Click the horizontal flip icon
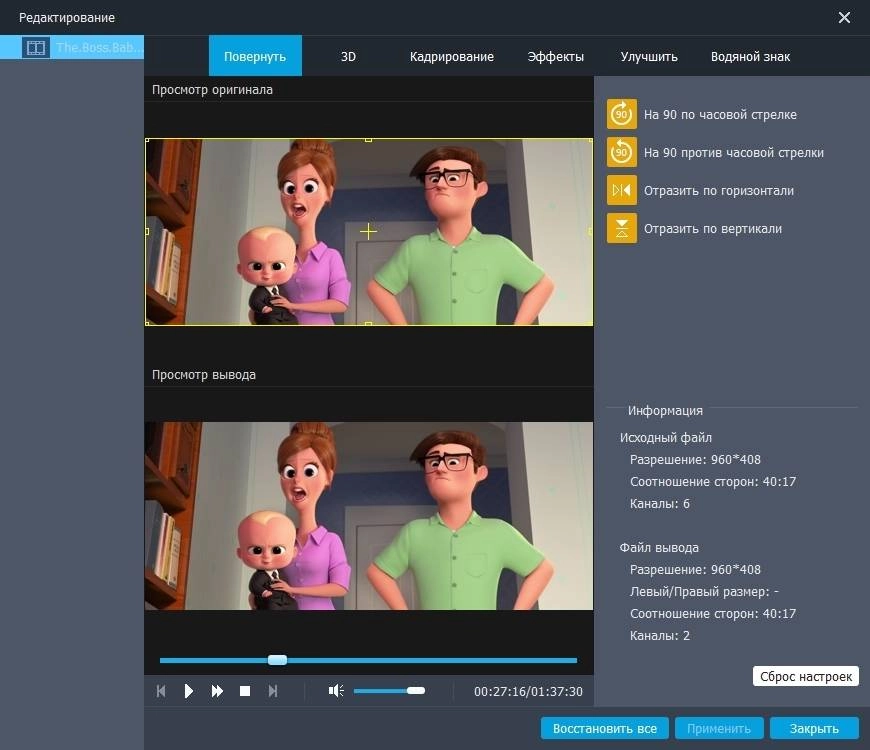 621,190
